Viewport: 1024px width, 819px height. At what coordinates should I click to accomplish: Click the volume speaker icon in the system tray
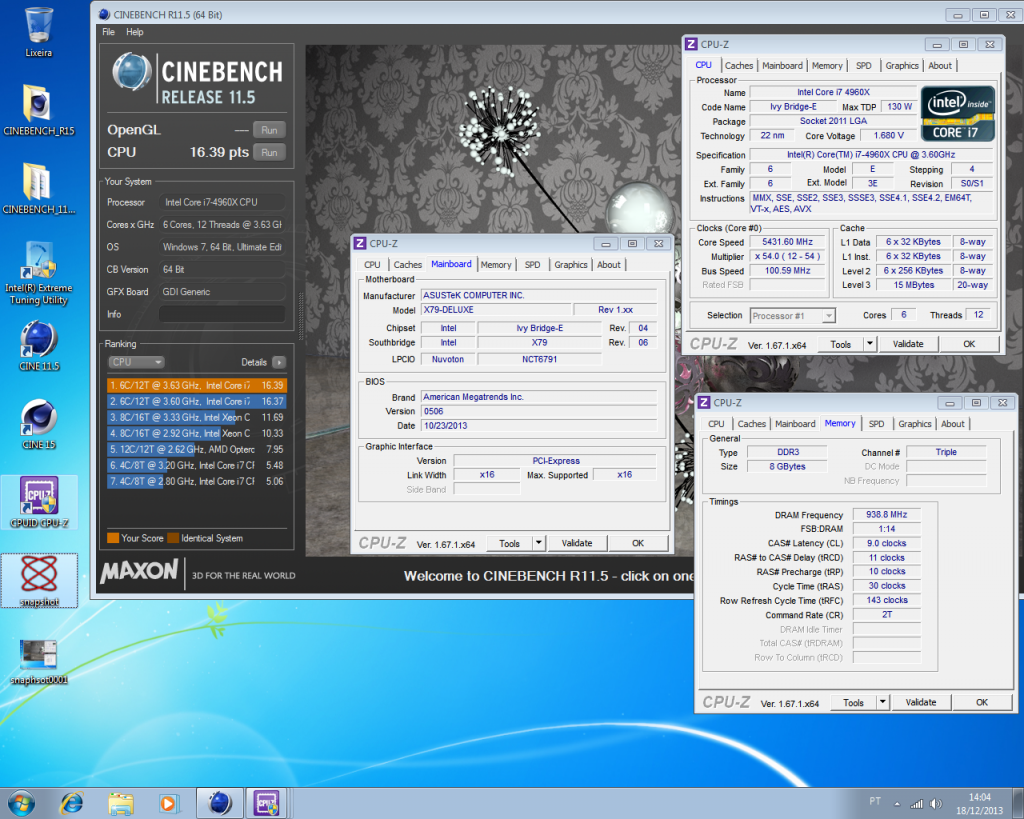936,804
